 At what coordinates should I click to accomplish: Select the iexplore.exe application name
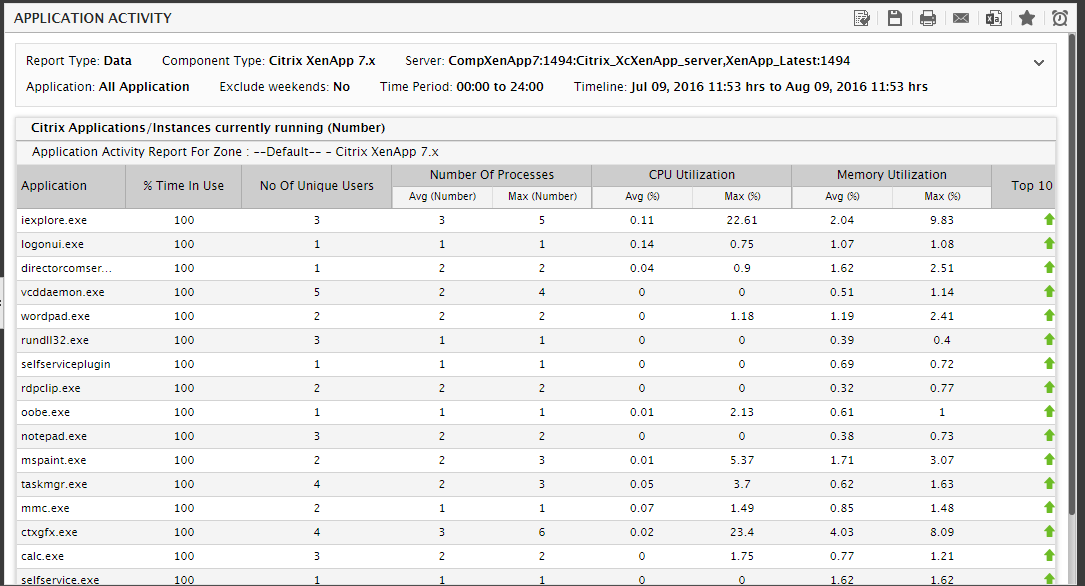[54, 220]
